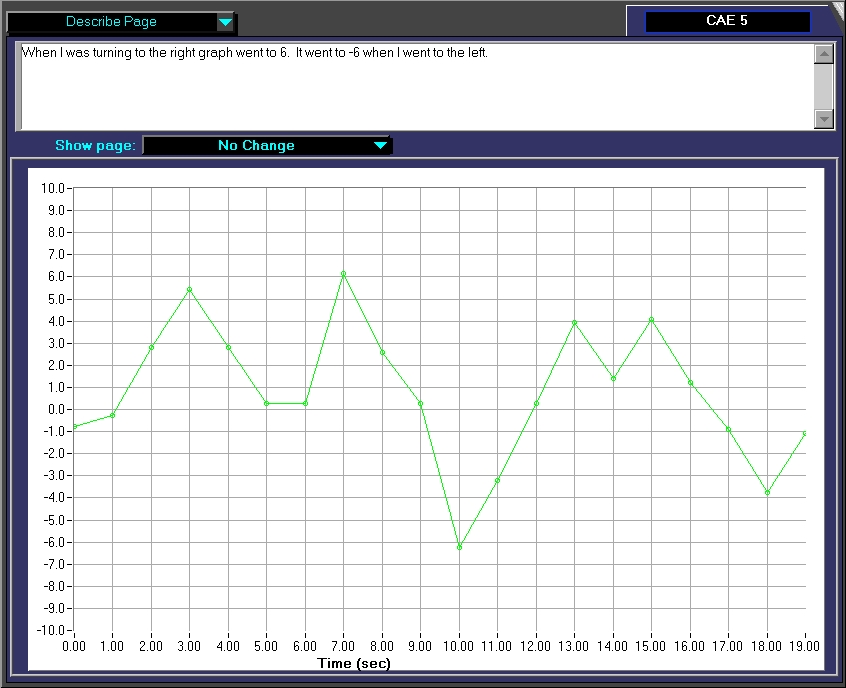Click the 19.00 x-axis tick label

pos(804,648)
